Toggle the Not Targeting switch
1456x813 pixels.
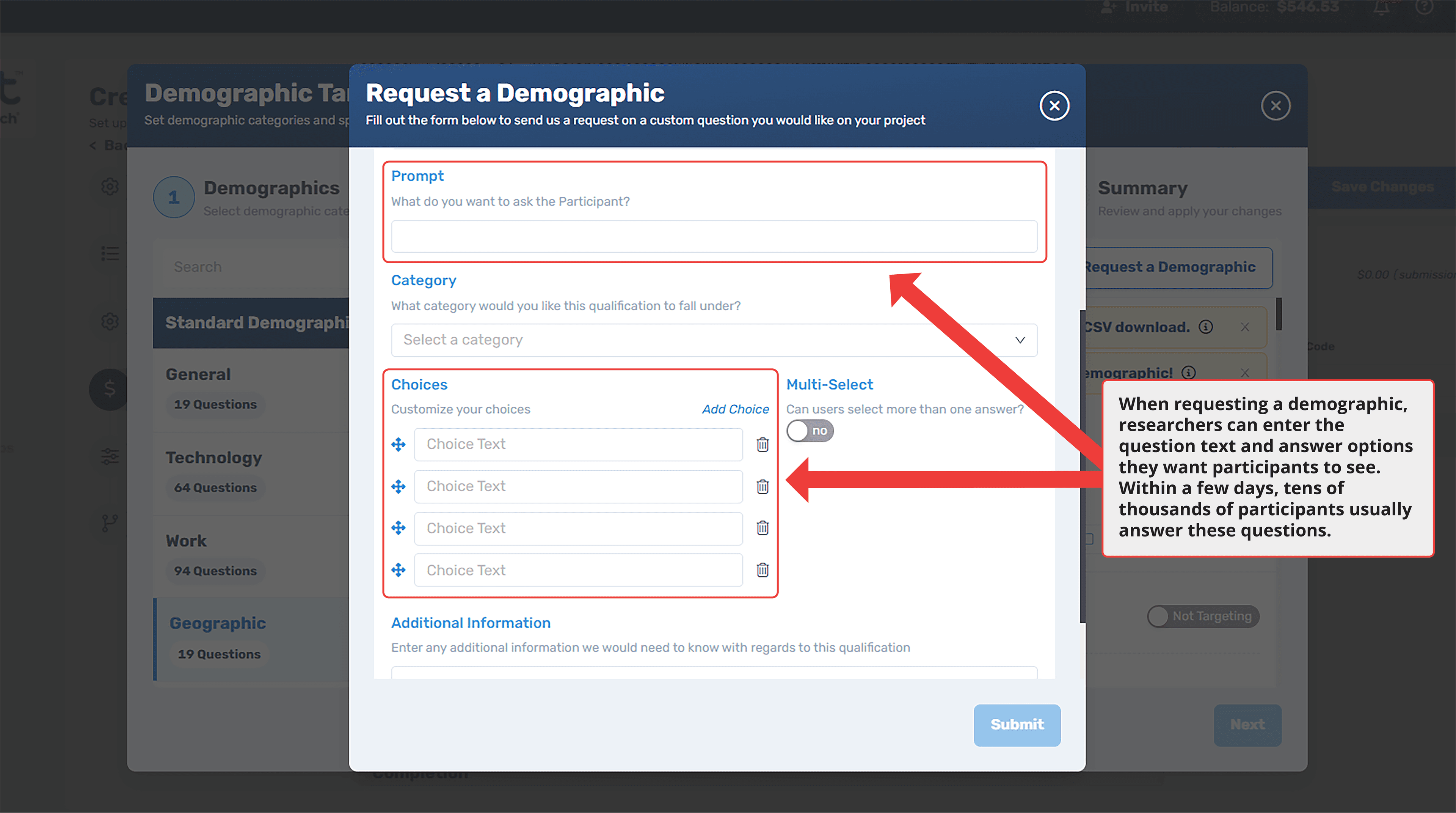(x=1203, y=616)
